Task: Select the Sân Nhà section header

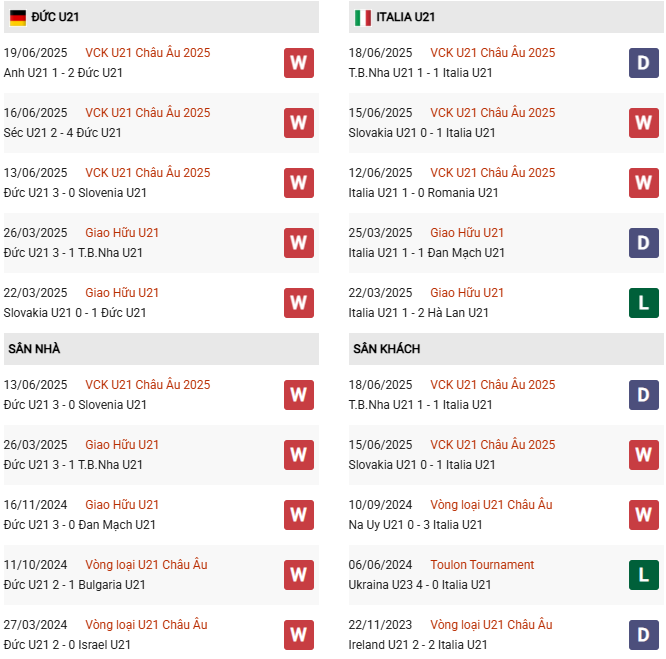Action: coord(161,349)
